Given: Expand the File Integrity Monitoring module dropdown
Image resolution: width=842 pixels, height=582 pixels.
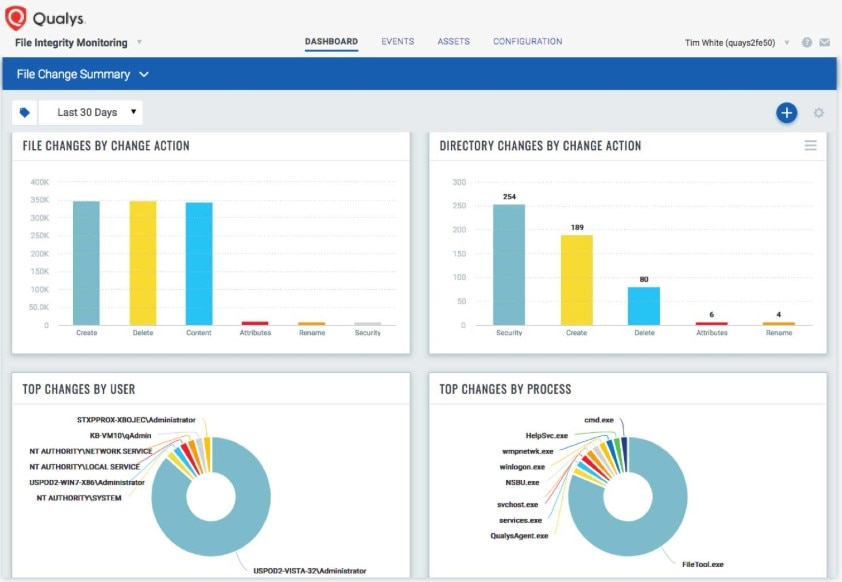Looking at the screenshot, I should click(140, 42).
